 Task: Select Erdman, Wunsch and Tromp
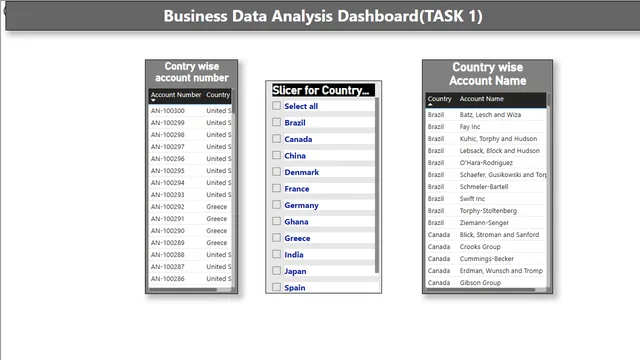point(501,271)
